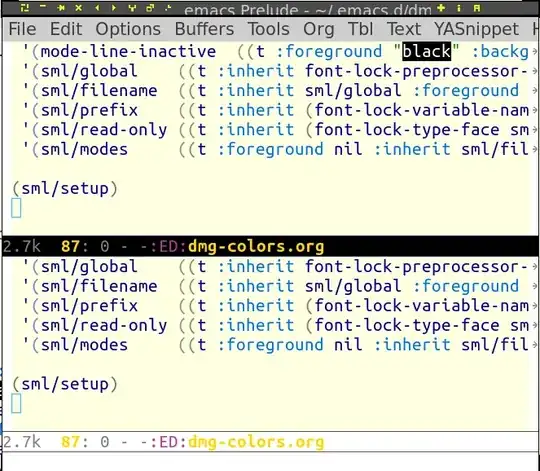Click the hollow cursor box in the upper pane
This screenshot has height=471, width=540.
(x=16, y=208)
